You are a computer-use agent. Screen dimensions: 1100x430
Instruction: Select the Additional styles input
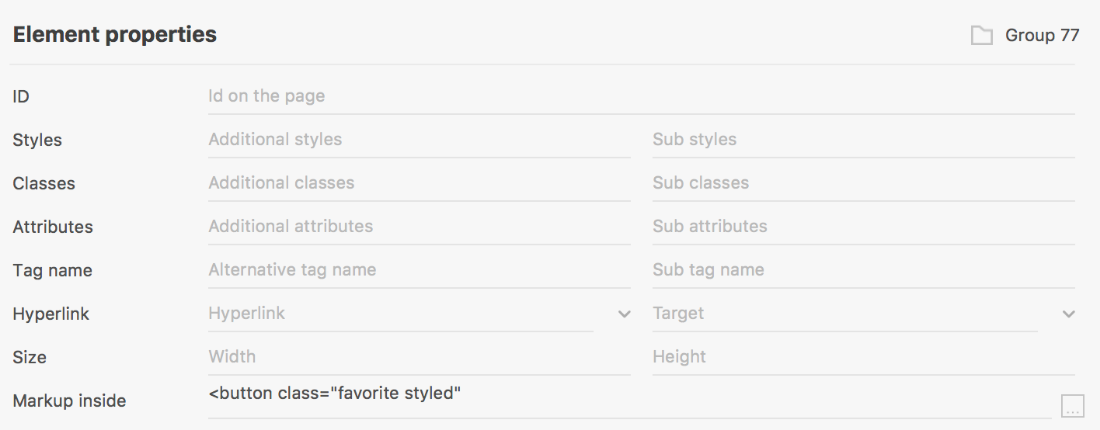click(419, 140)
